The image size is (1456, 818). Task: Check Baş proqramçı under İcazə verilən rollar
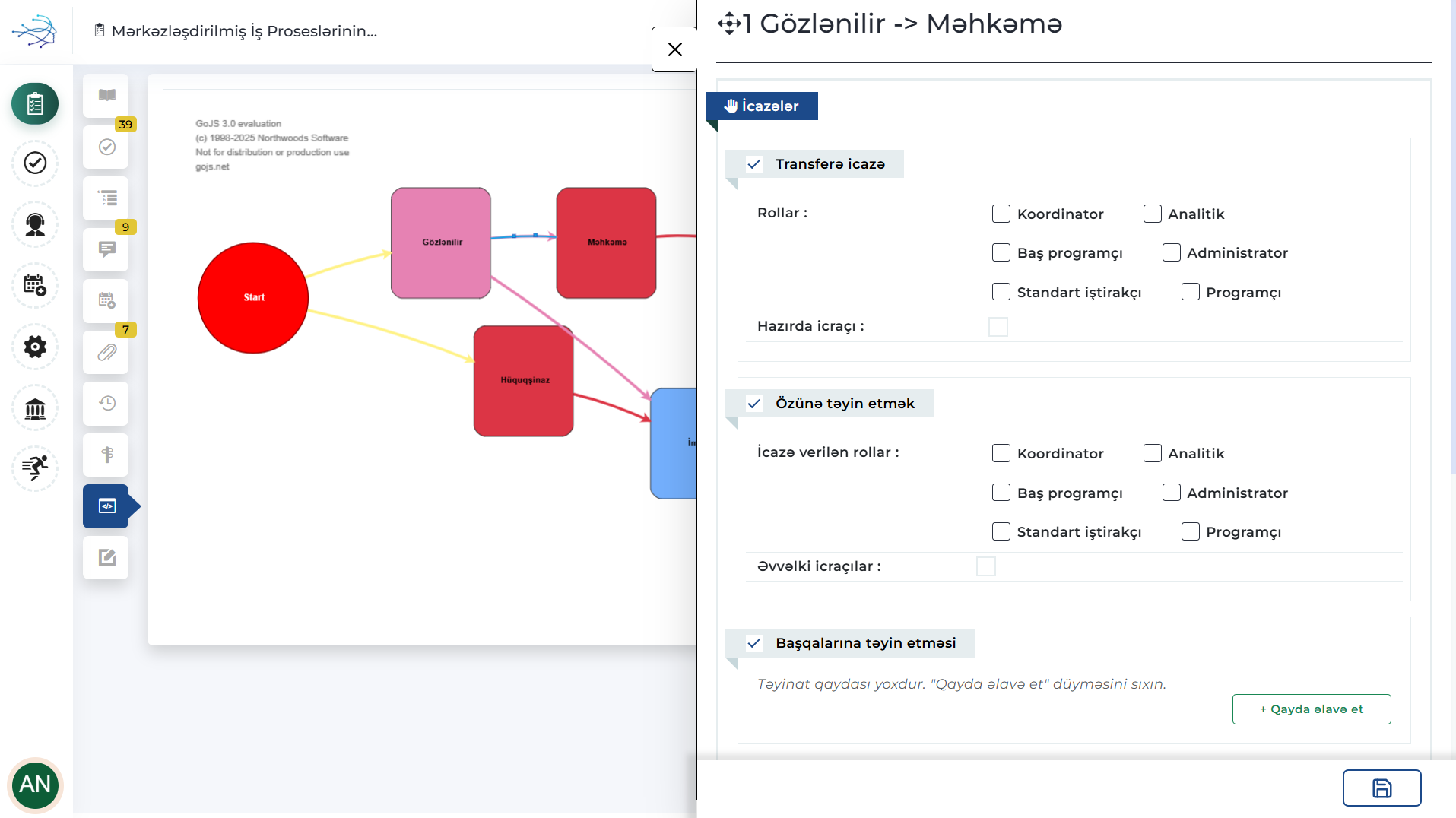click(x=1001, y=493)
